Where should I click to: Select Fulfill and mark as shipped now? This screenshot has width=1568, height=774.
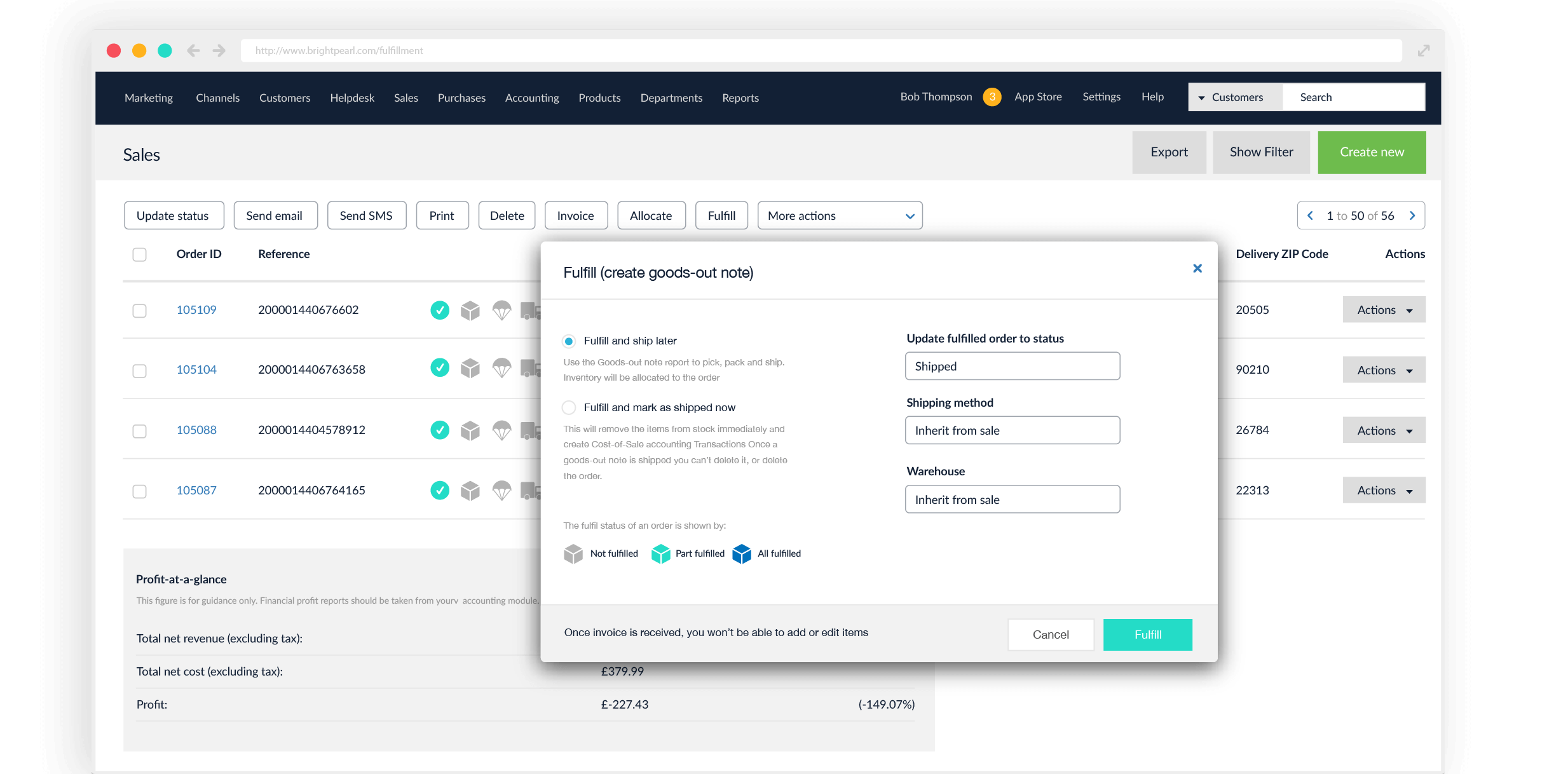tap(569, 407)
